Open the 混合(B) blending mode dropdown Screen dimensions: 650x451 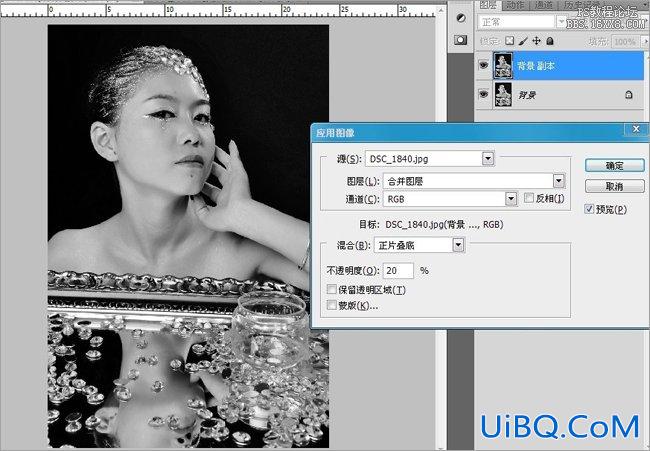458,245
